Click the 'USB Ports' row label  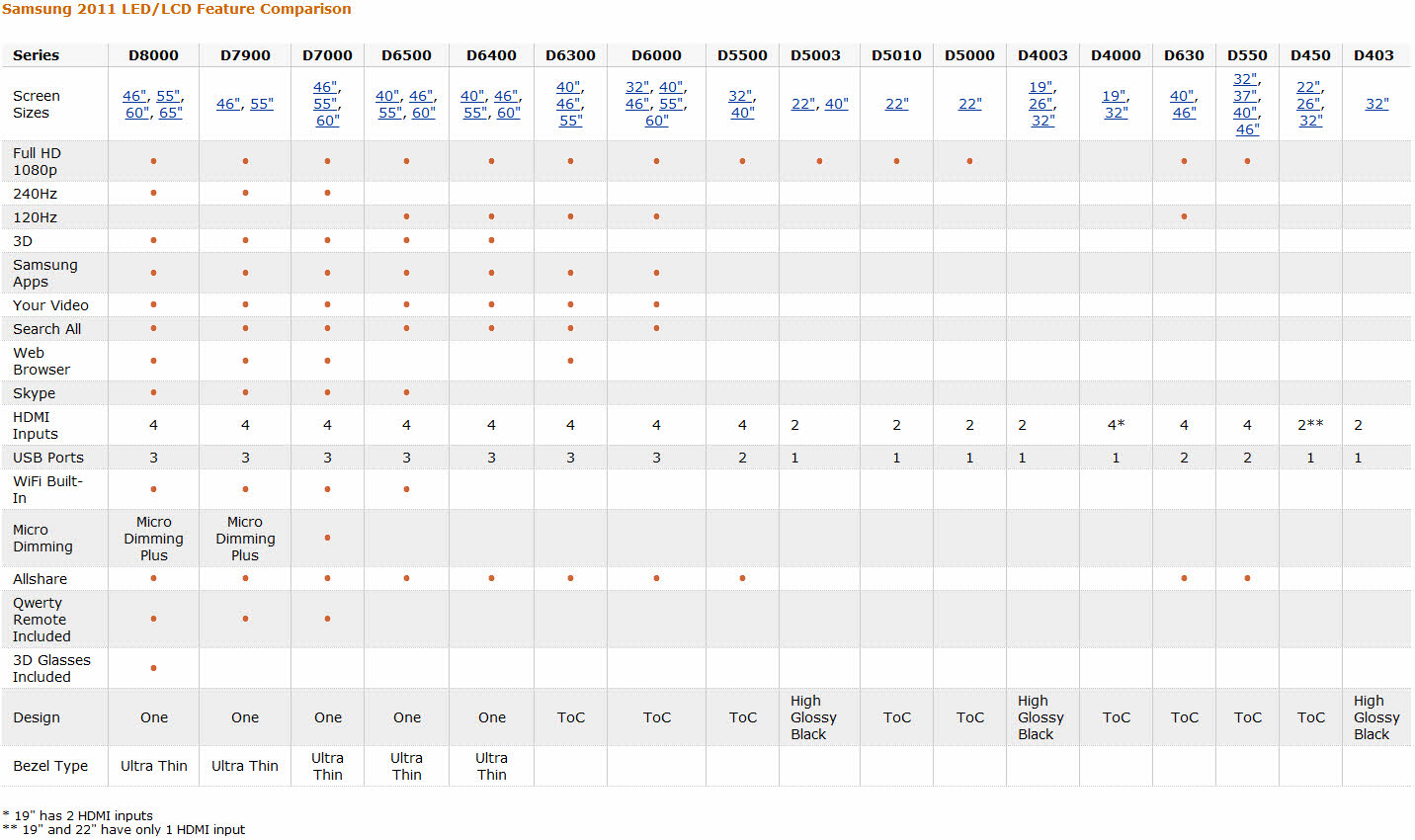click(48, 458)
